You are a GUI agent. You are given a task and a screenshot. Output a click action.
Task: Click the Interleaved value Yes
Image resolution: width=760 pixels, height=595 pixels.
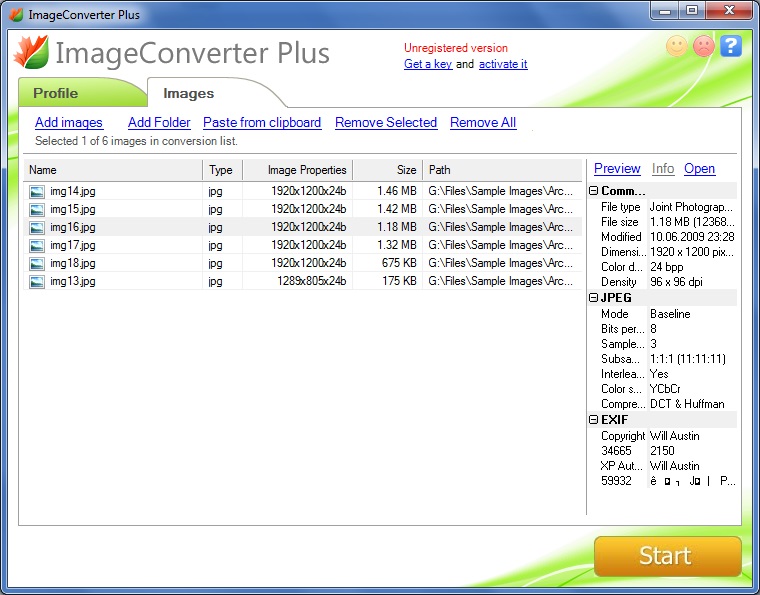(x=659, y=374)
